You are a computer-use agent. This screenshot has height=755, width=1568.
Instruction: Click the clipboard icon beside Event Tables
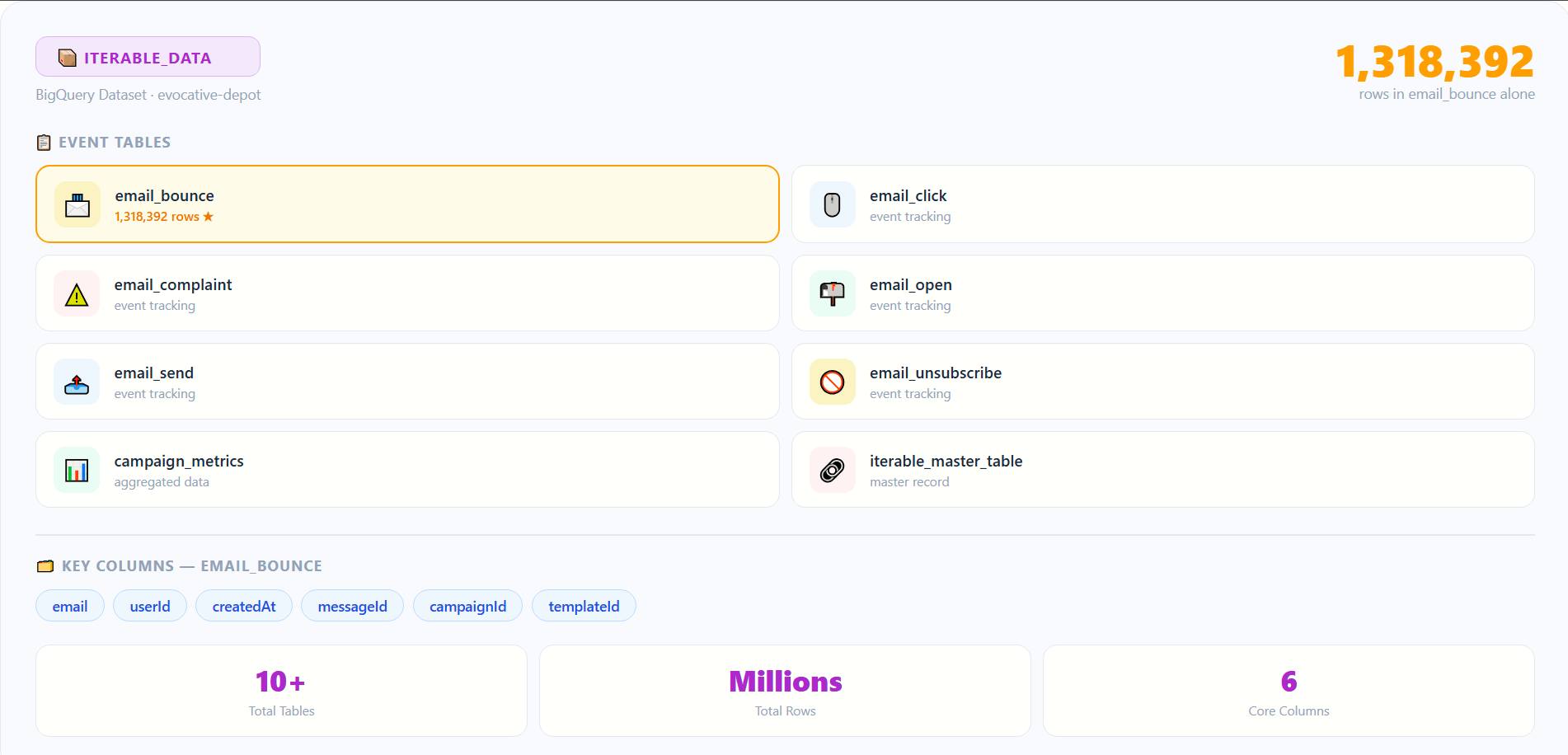[44, 143]
